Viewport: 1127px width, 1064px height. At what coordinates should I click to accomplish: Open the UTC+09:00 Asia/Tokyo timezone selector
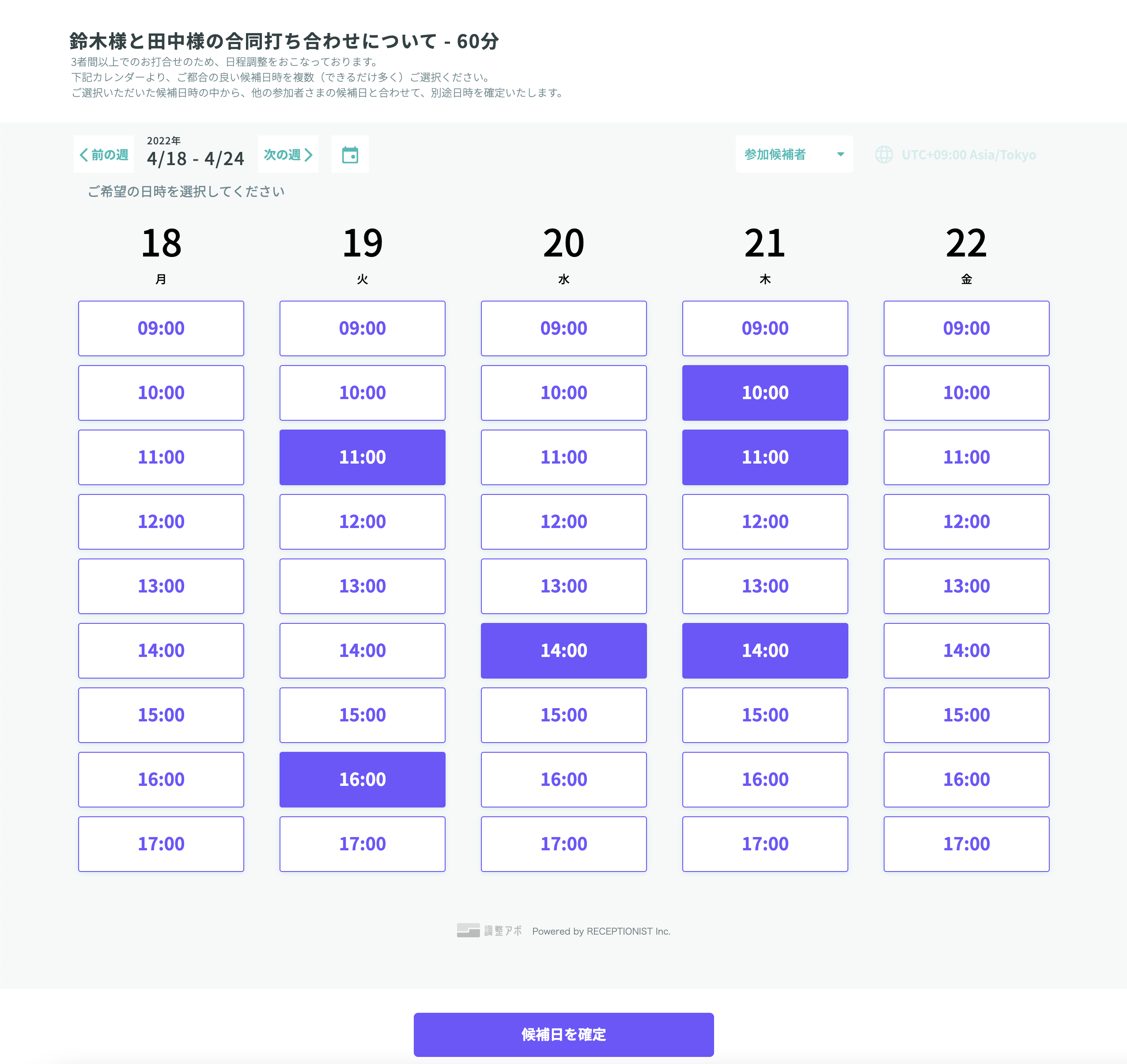[x=968, y=155]
